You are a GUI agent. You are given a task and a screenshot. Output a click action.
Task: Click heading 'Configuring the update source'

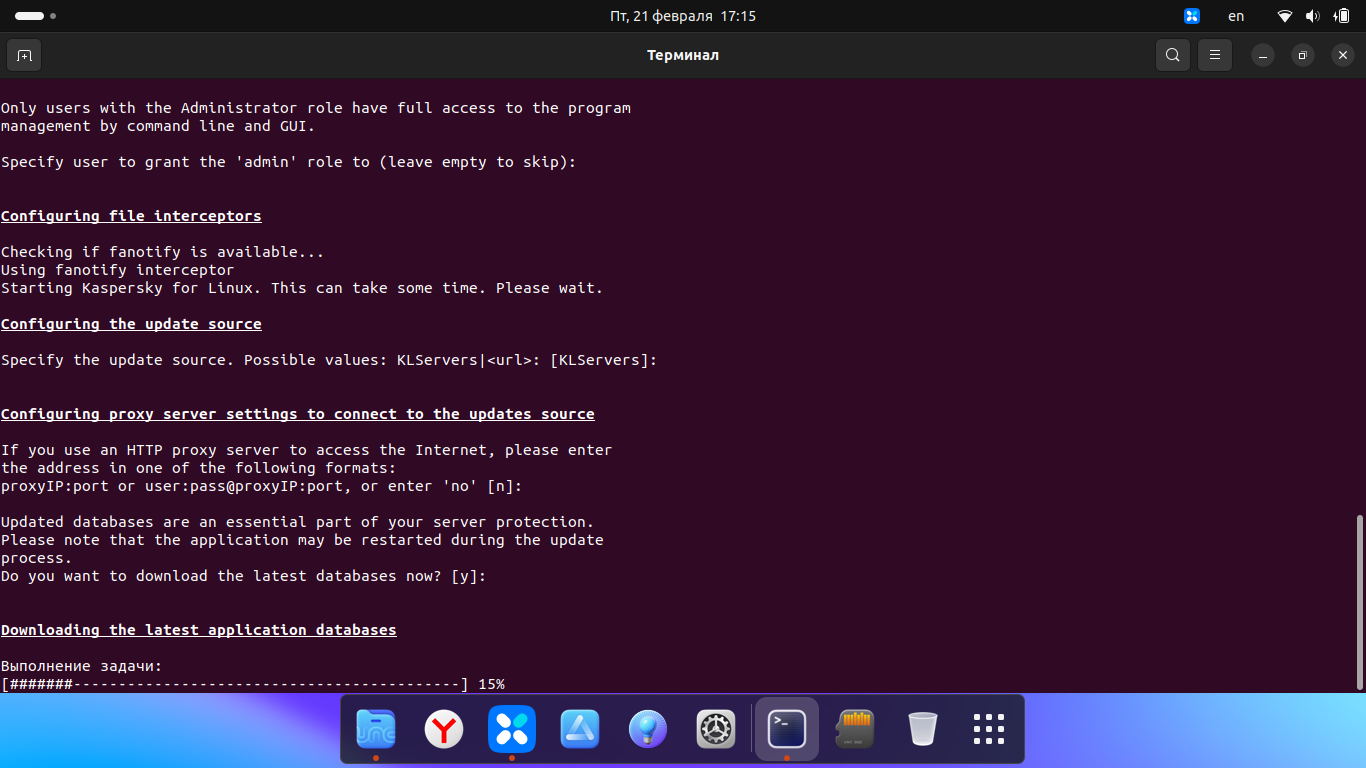point(131,324)
